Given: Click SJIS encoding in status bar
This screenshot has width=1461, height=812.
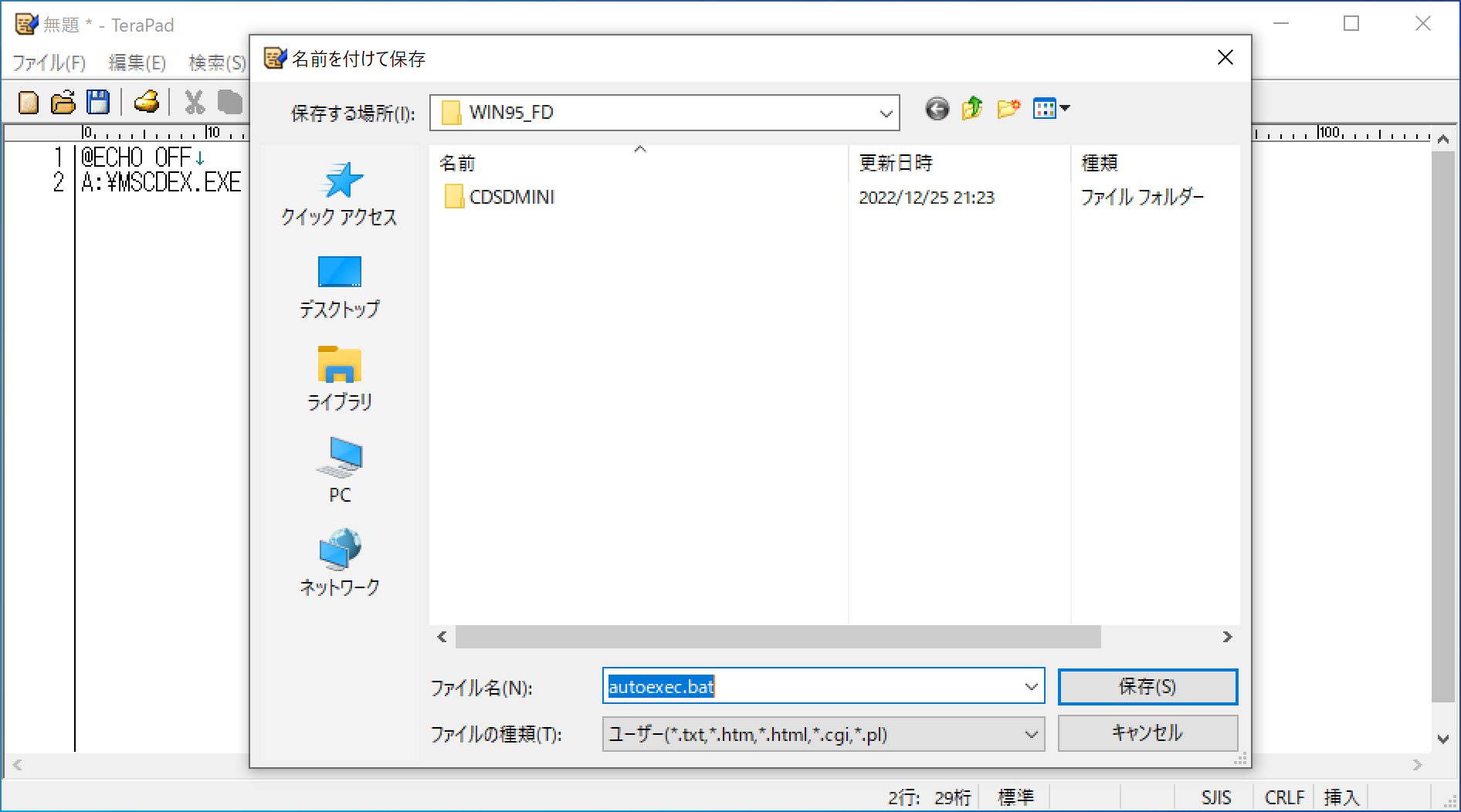Looking at the screenshot, I should [x=1216, y=797].
